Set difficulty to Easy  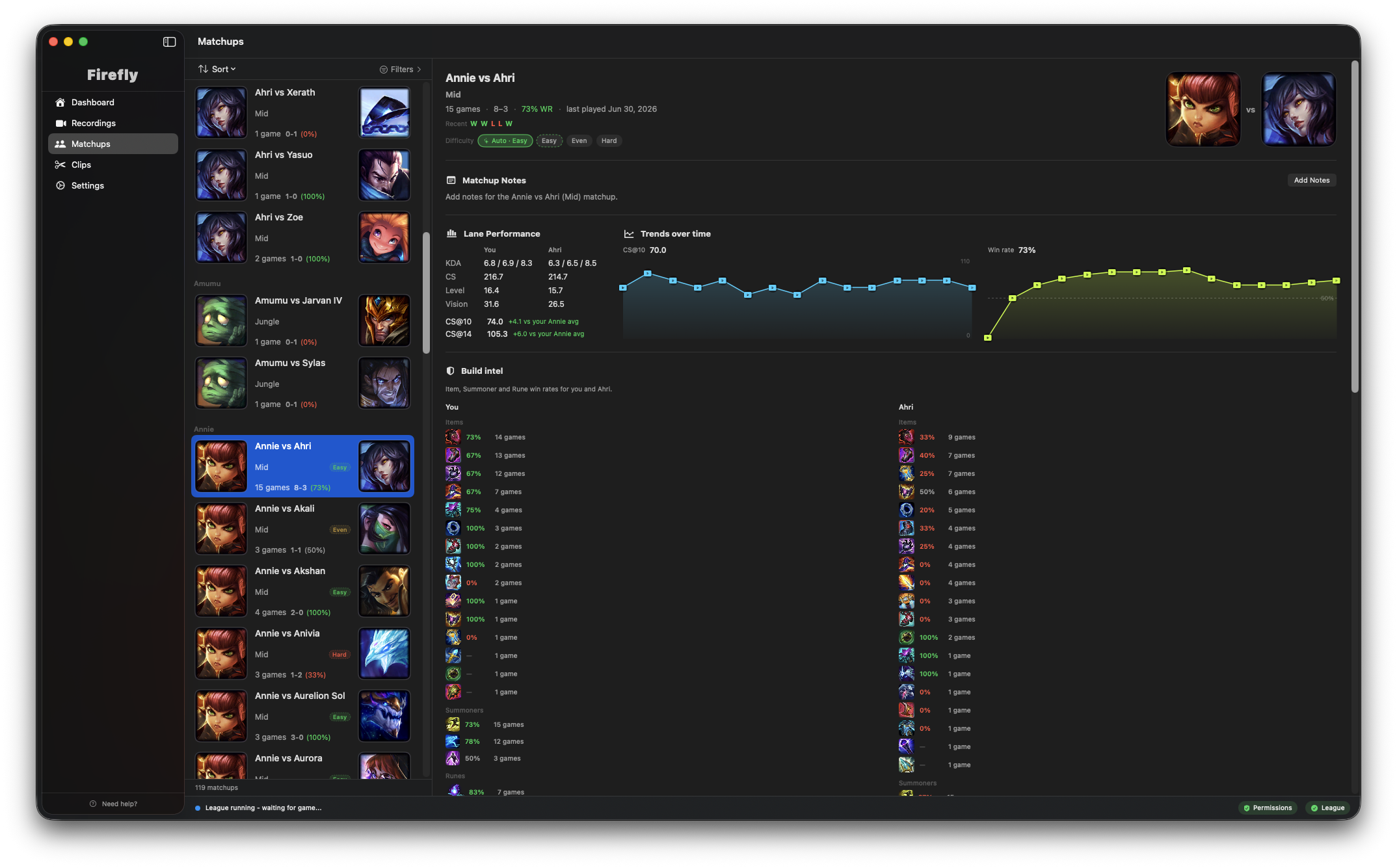549,140
